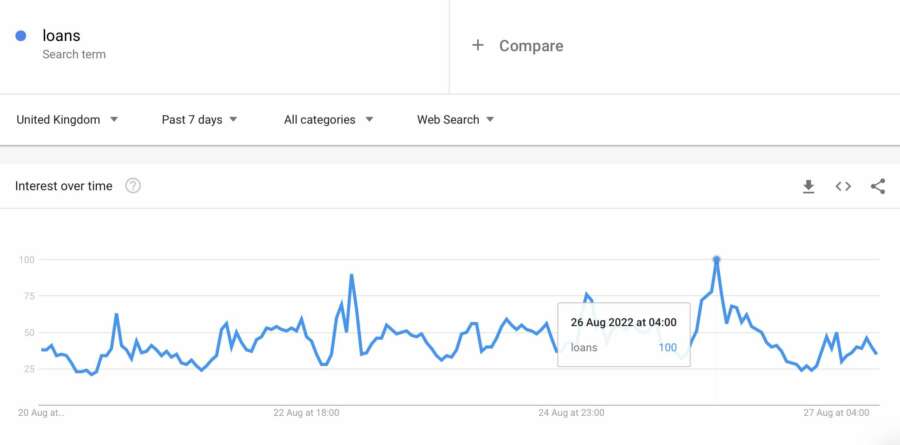This screenshot has height=445, width=900.
Task: Open the All categories dropdown
Action: 328,120
